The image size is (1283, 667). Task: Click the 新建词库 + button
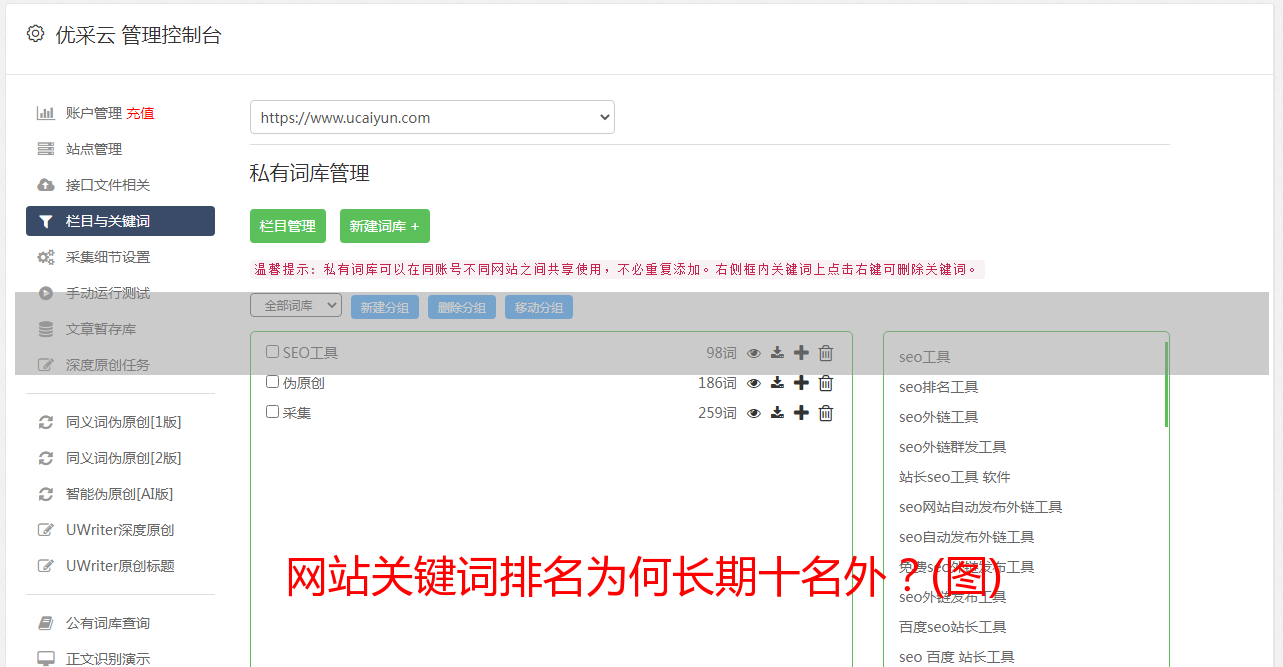(385, 226)
